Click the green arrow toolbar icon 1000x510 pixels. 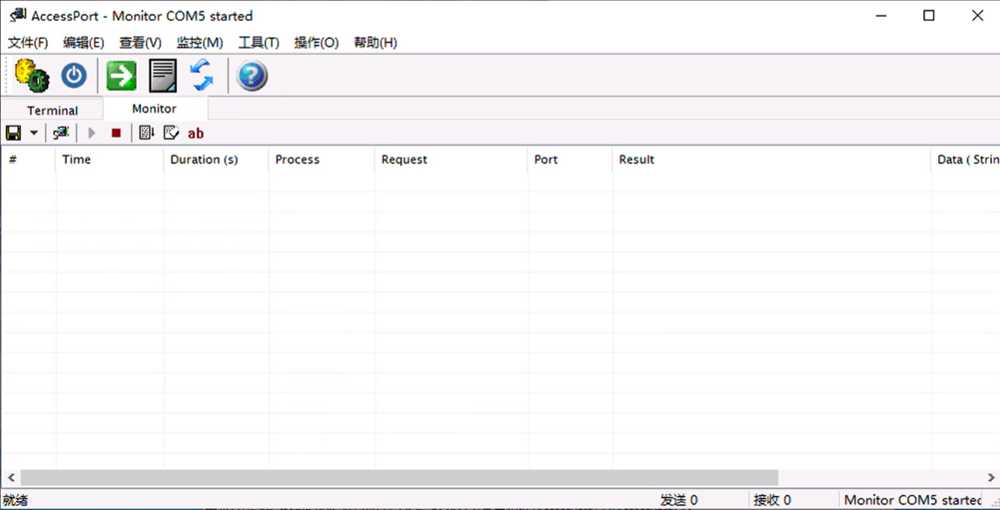point(121,75)
